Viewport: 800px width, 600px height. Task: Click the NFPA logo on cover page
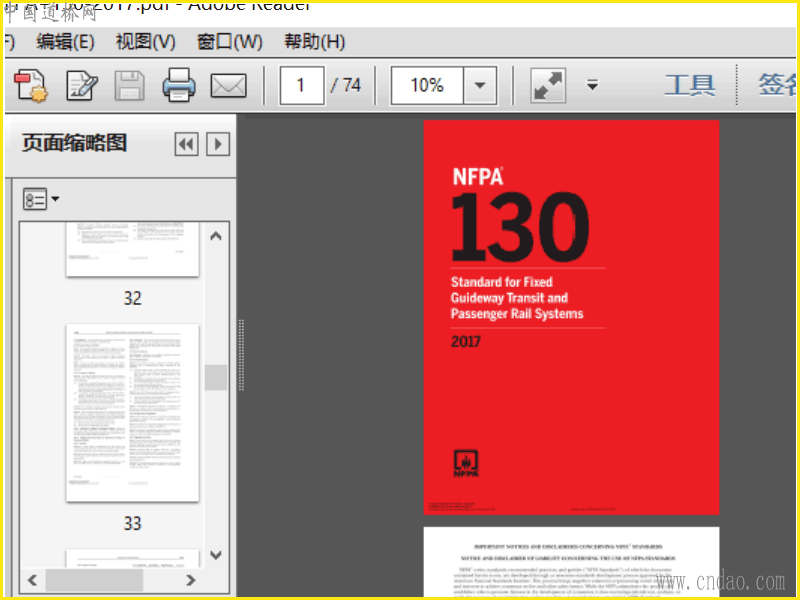tap(466, 463)
